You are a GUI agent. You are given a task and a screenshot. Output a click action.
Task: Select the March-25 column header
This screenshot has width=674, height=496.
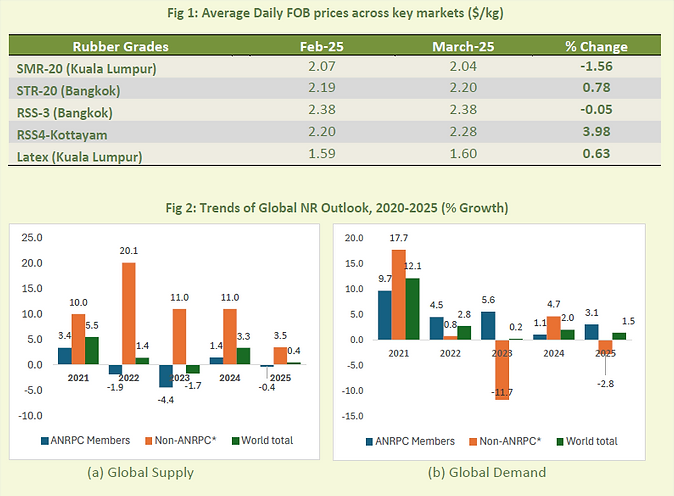463,46
